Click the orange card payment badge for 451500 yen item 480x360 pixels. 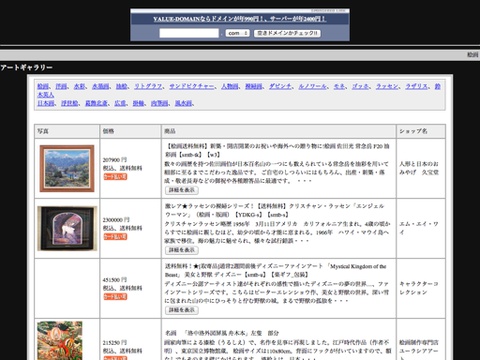coord(115,297)
